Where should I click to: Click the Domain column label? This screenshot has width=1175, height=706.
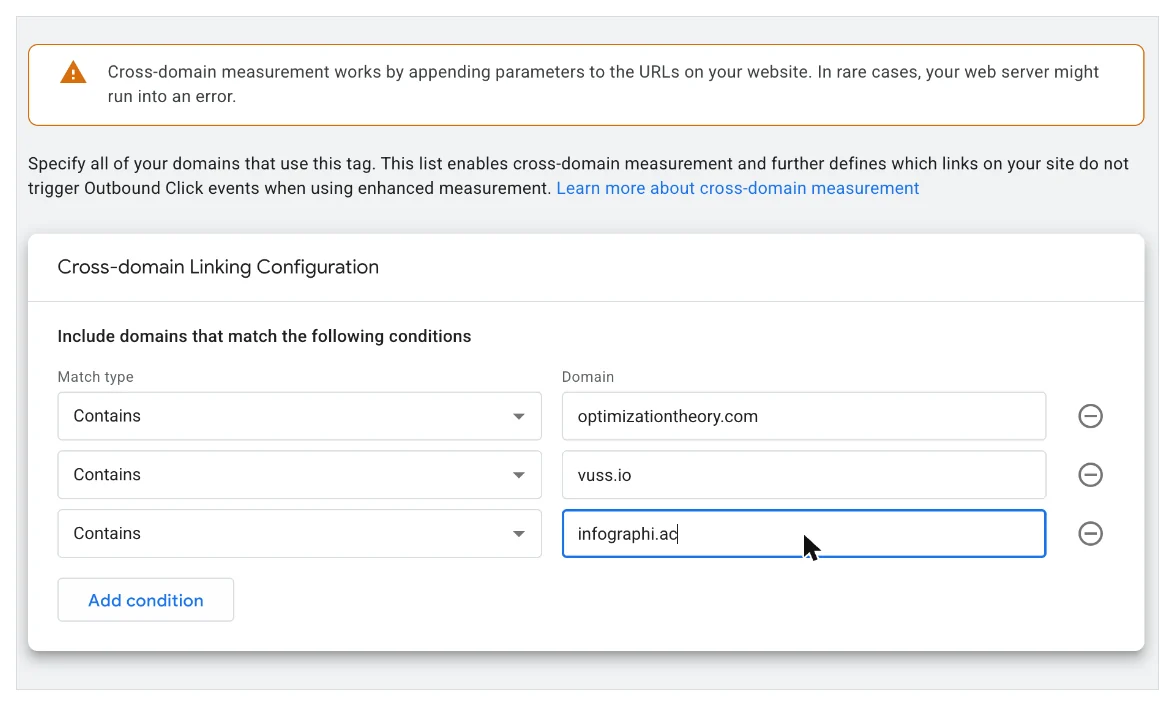tap(588, 377)
